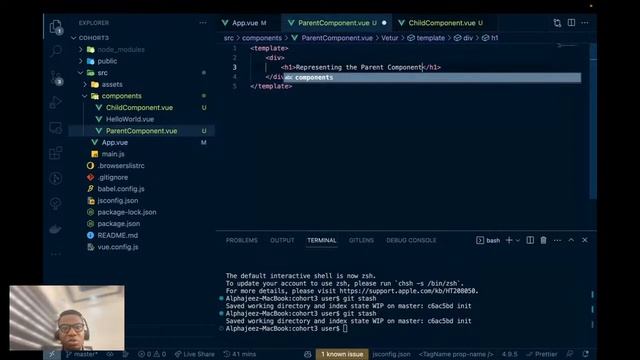Collapse the src folder
The width and height of the screenshot is (640, 360).
click(x=80, y=73)
